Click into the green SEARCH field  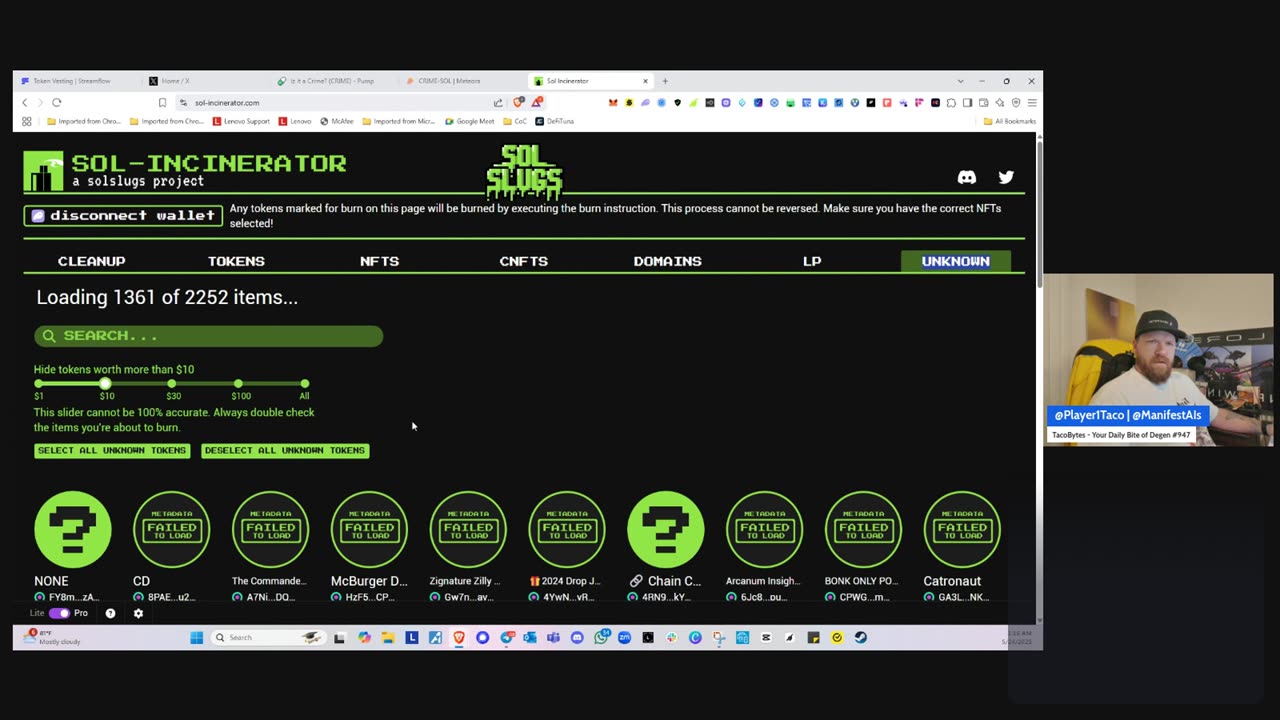[209, 336]
